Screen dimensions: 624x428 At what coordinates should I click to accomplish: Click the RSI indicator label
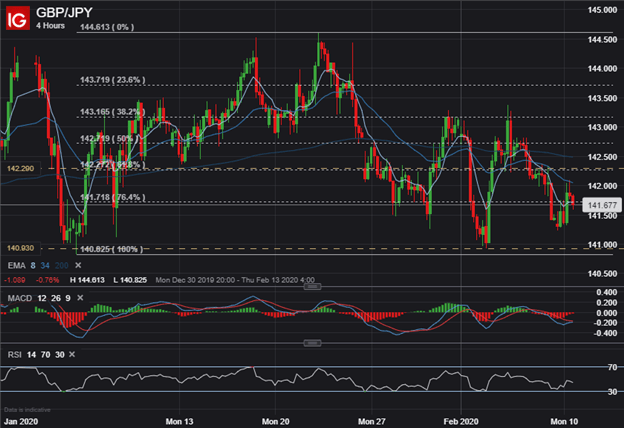coord(15,355)
